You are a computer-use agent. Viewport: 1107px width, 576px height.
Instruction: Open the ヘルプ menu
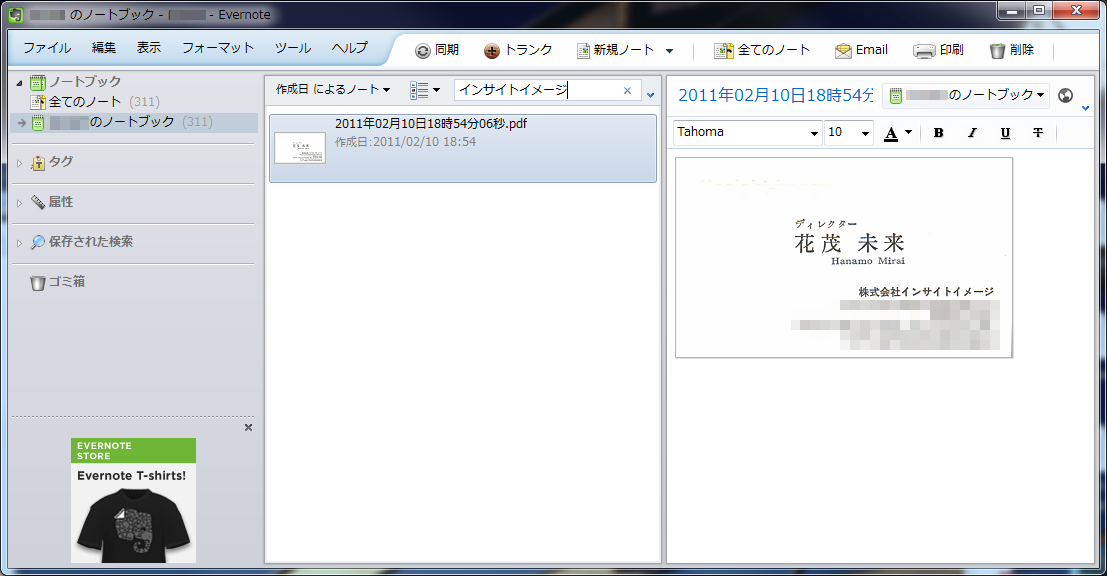[350, 48]
